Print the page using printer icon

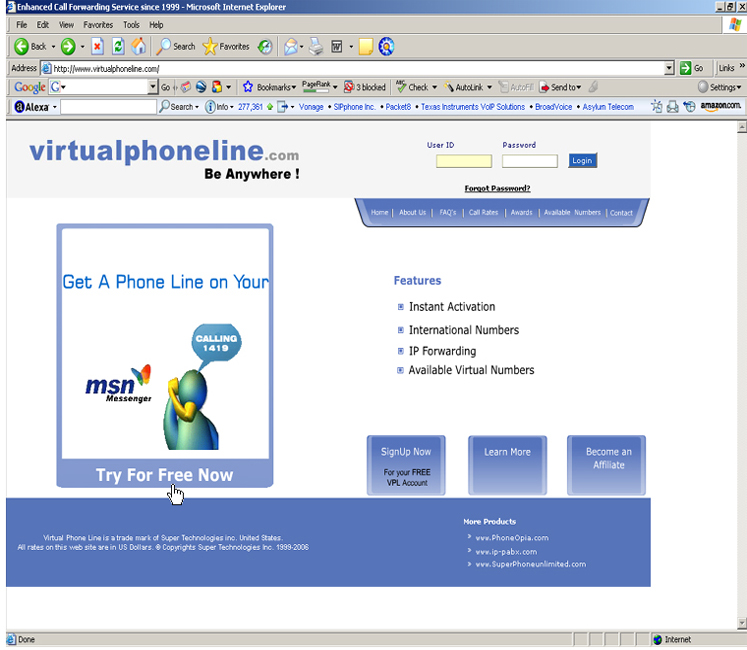(316, 47)
